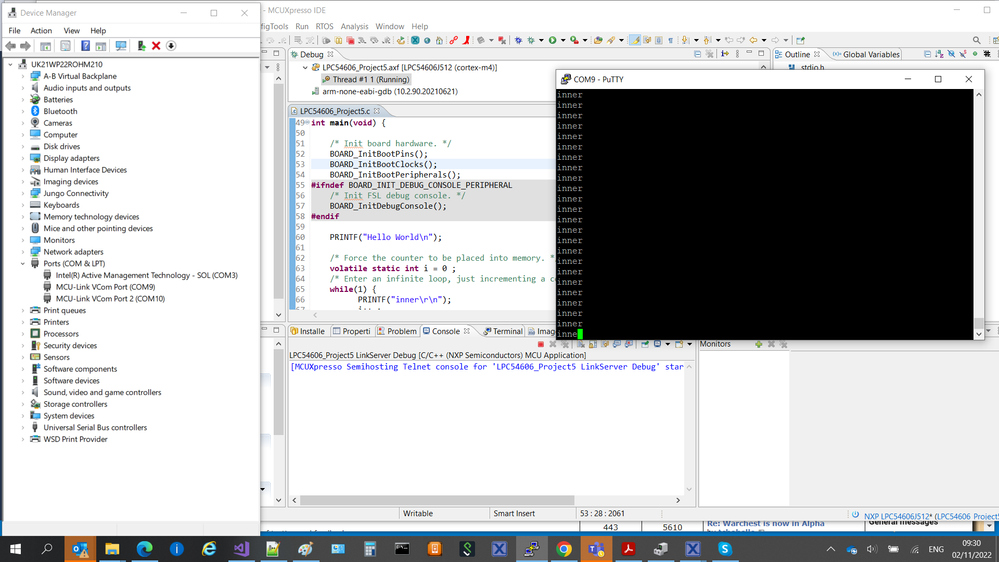
Task: Switch to the Terminal tab
Action: pos(503,331)
